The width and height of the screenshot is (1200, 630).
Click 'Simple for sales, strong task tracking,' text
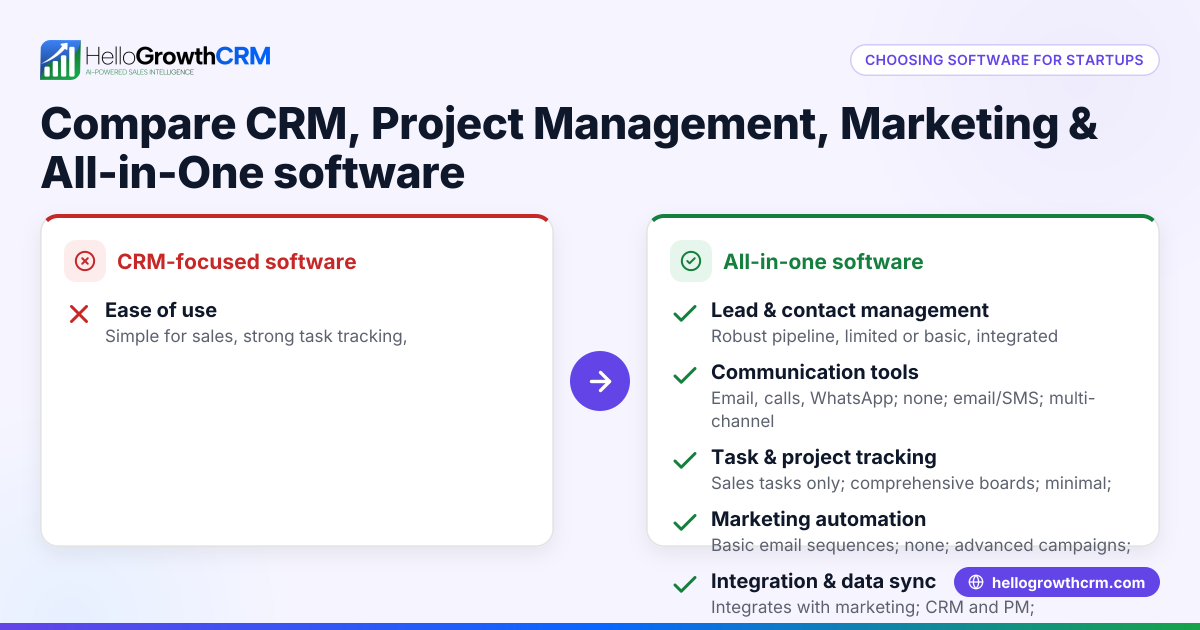(x=256, y=336)
